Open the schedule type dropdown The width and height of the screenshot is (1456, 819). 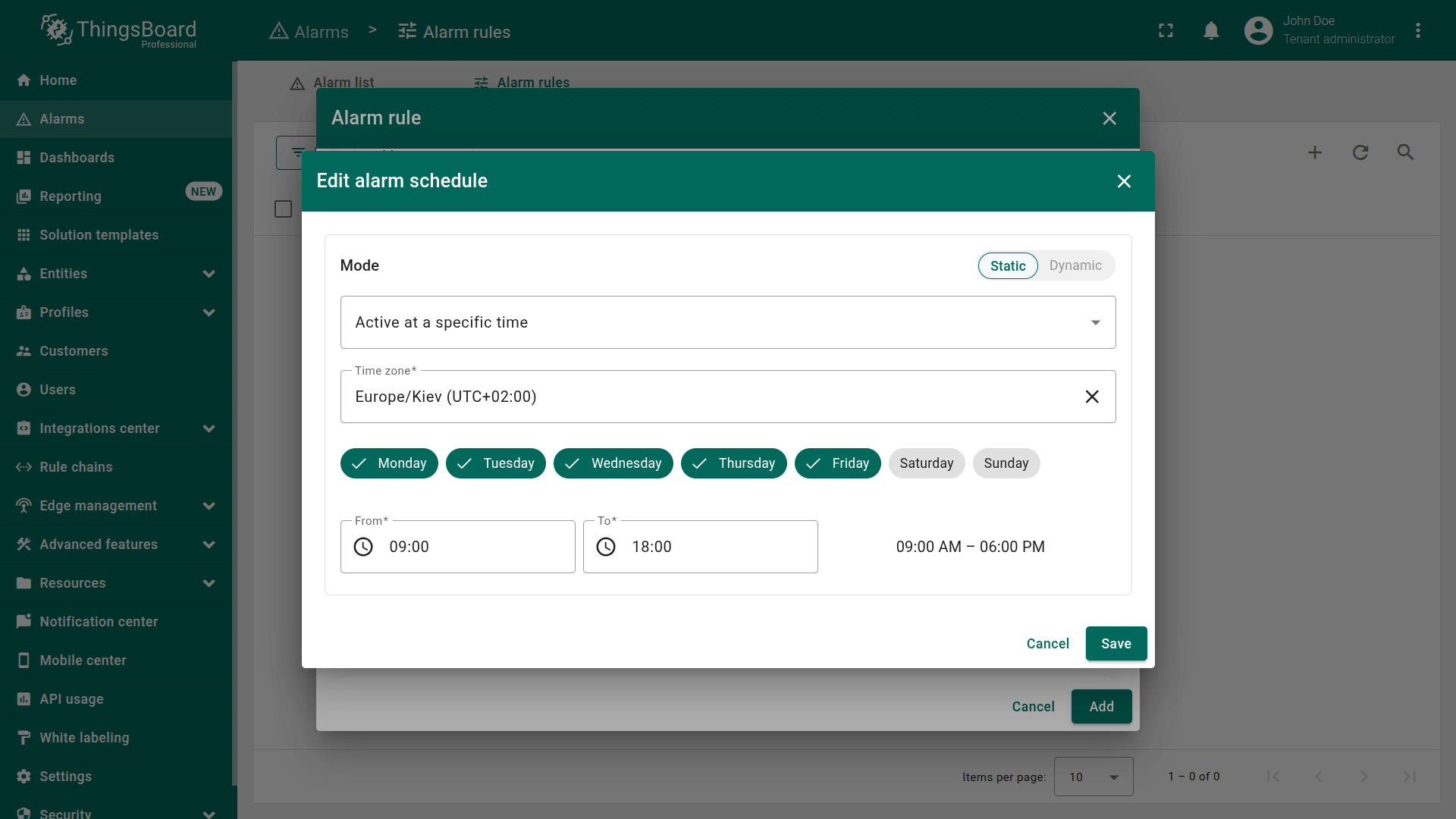coord(727,322)
